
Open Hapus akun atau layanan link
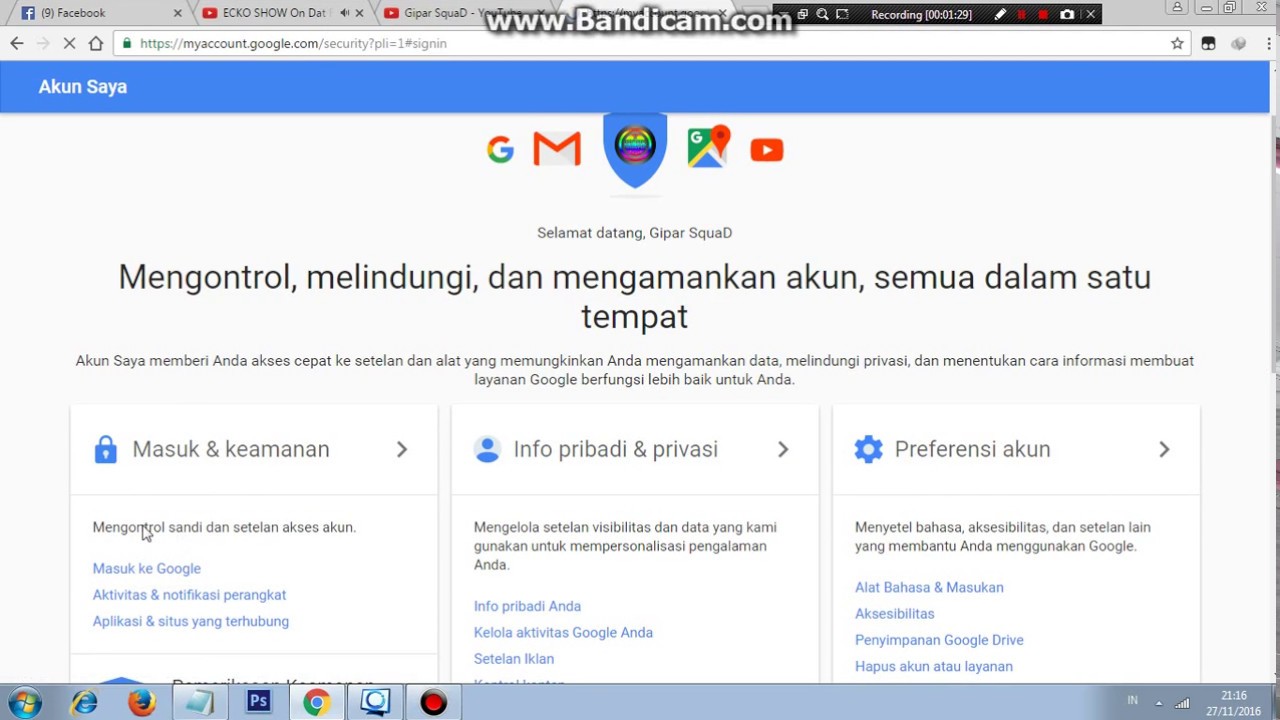click(934, 666)
